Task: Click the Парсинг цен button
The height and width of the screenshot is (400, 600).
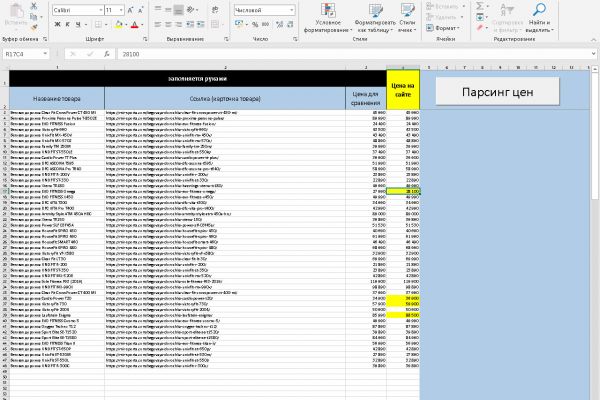Action: pyautogui.click(x=497, y=92)
